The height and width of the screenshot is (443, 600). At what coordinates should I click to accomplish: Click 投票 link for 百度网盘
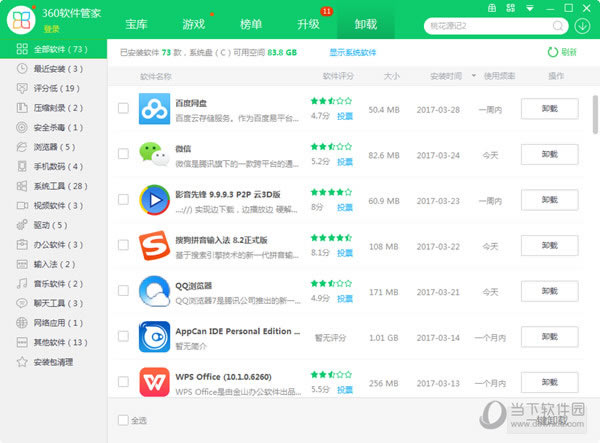[345, 116]
